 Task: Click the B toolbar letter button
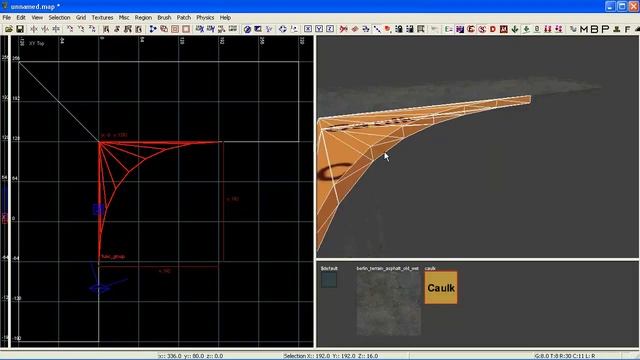pos(595,29)
